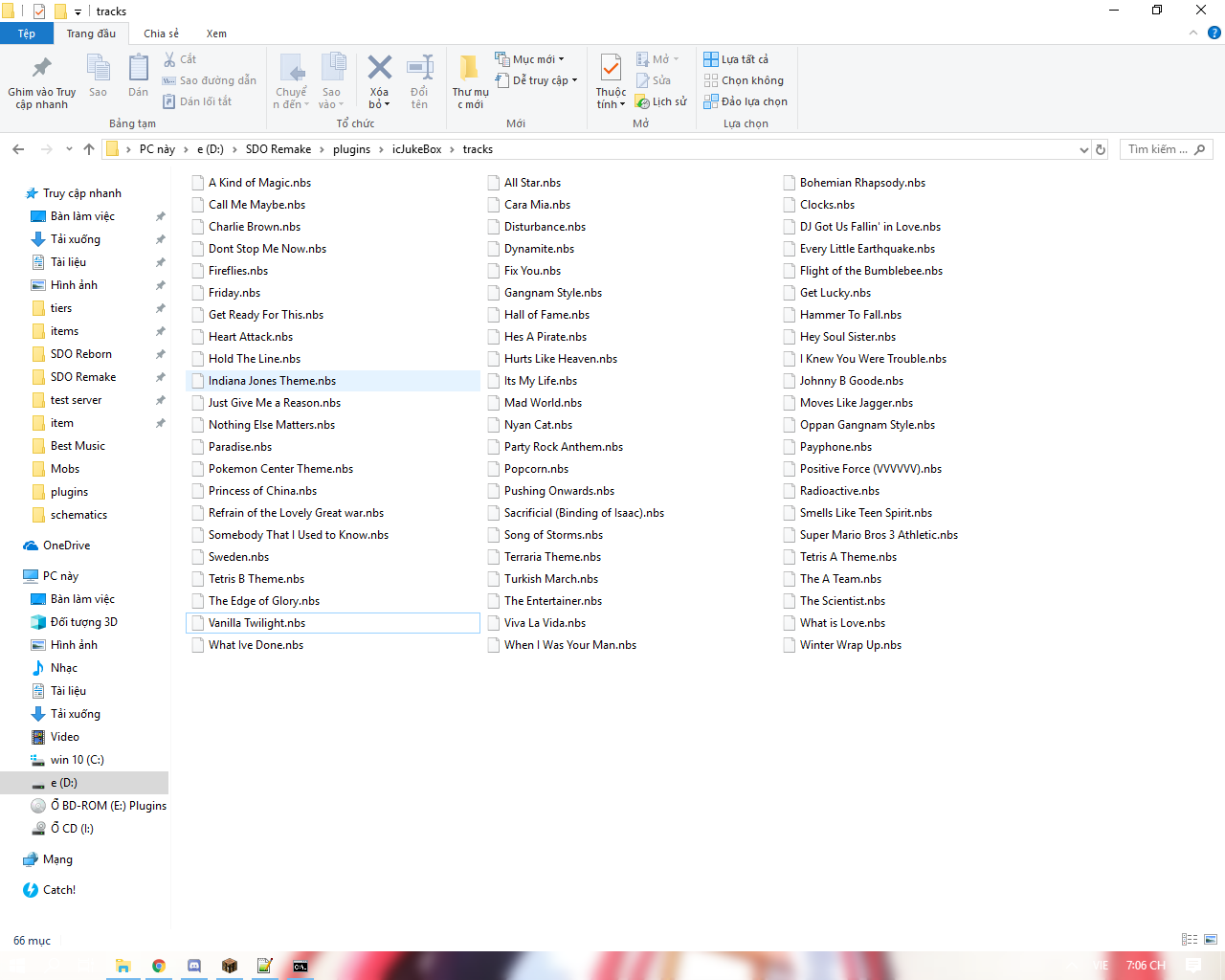Screen dimensions: 1225x980
Task: Click the Đổi tên rename icon
Action: 420,67
